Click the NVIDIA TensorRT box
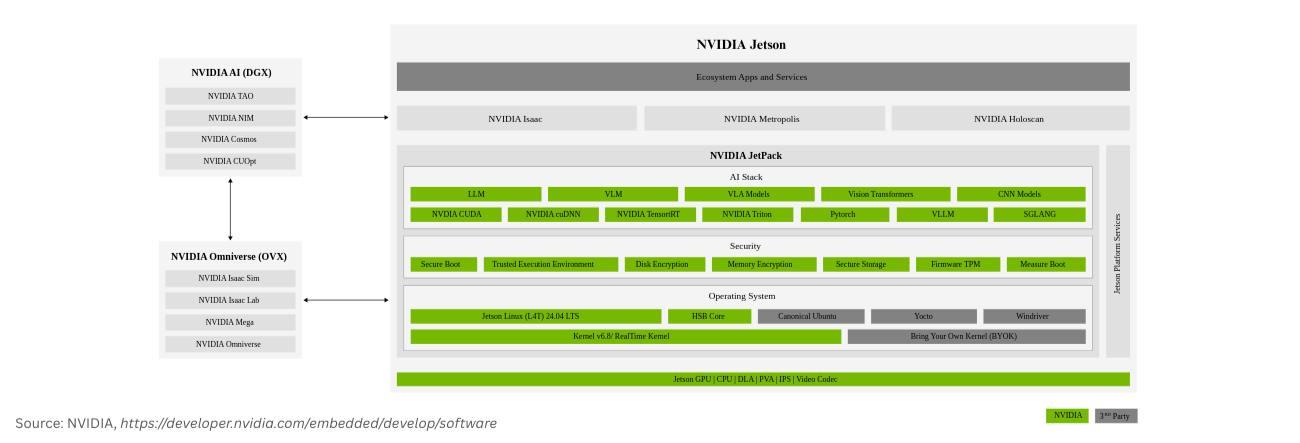 point(649,214)
